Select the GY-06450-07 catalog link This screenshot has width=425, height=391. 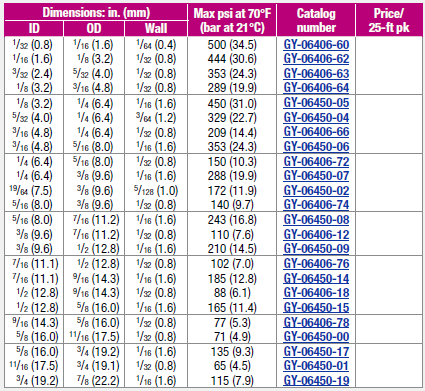[x=316, y=176]
